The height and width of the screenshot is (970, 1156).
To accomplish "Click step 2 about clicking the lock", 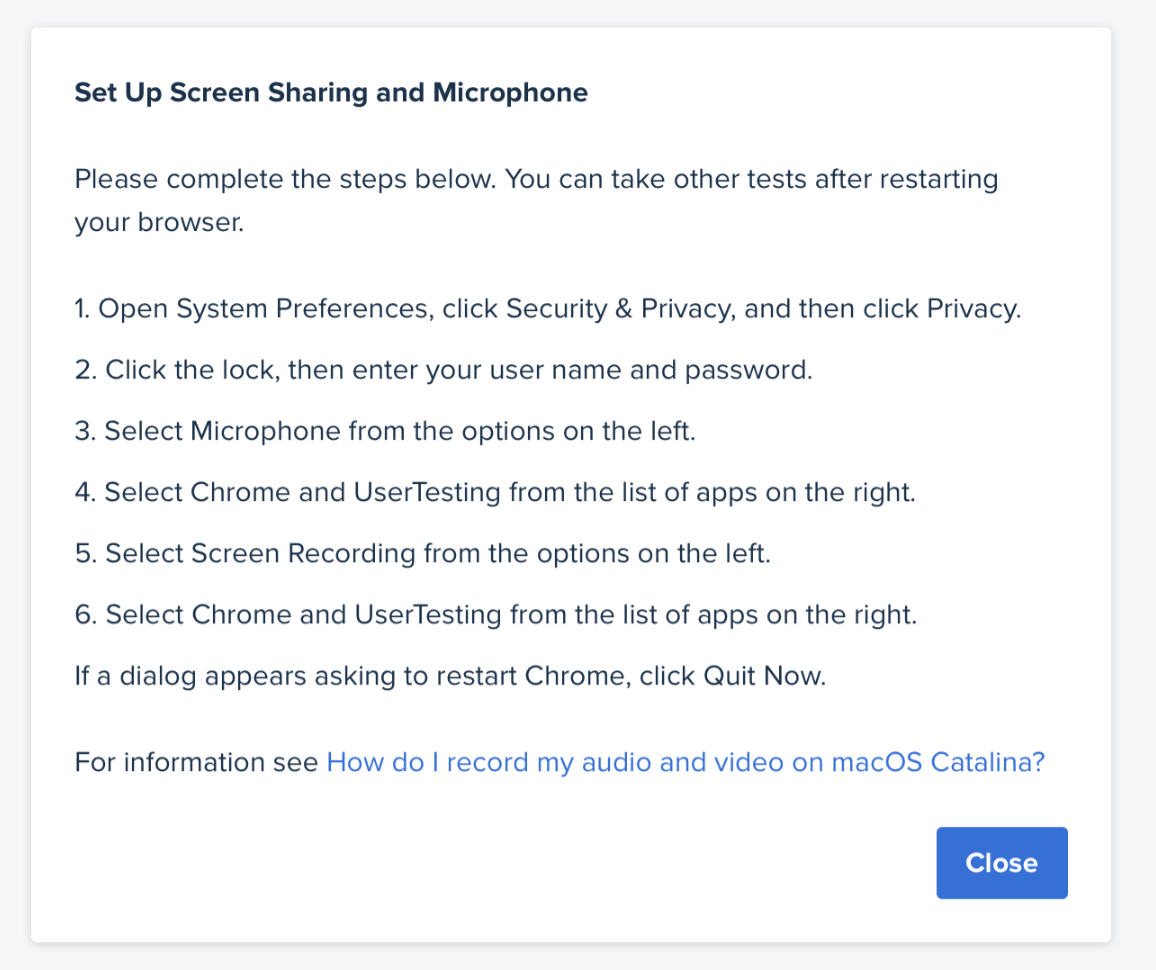I will (443, 370).
